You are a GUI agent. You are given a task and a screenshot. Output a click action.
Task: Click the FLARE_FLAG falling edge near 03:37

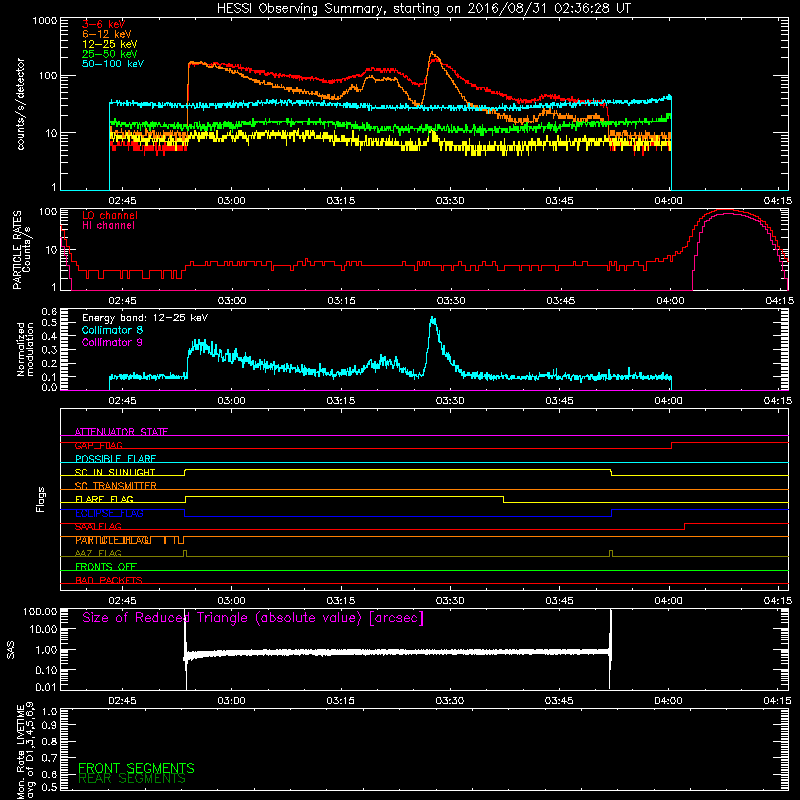point(504,499)
